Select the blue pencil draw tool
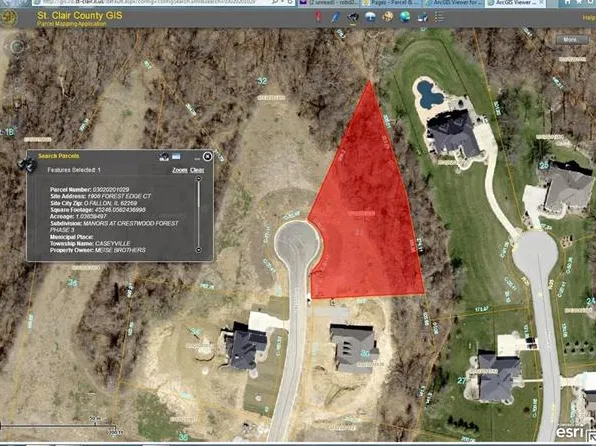 (x=336, y=17)
